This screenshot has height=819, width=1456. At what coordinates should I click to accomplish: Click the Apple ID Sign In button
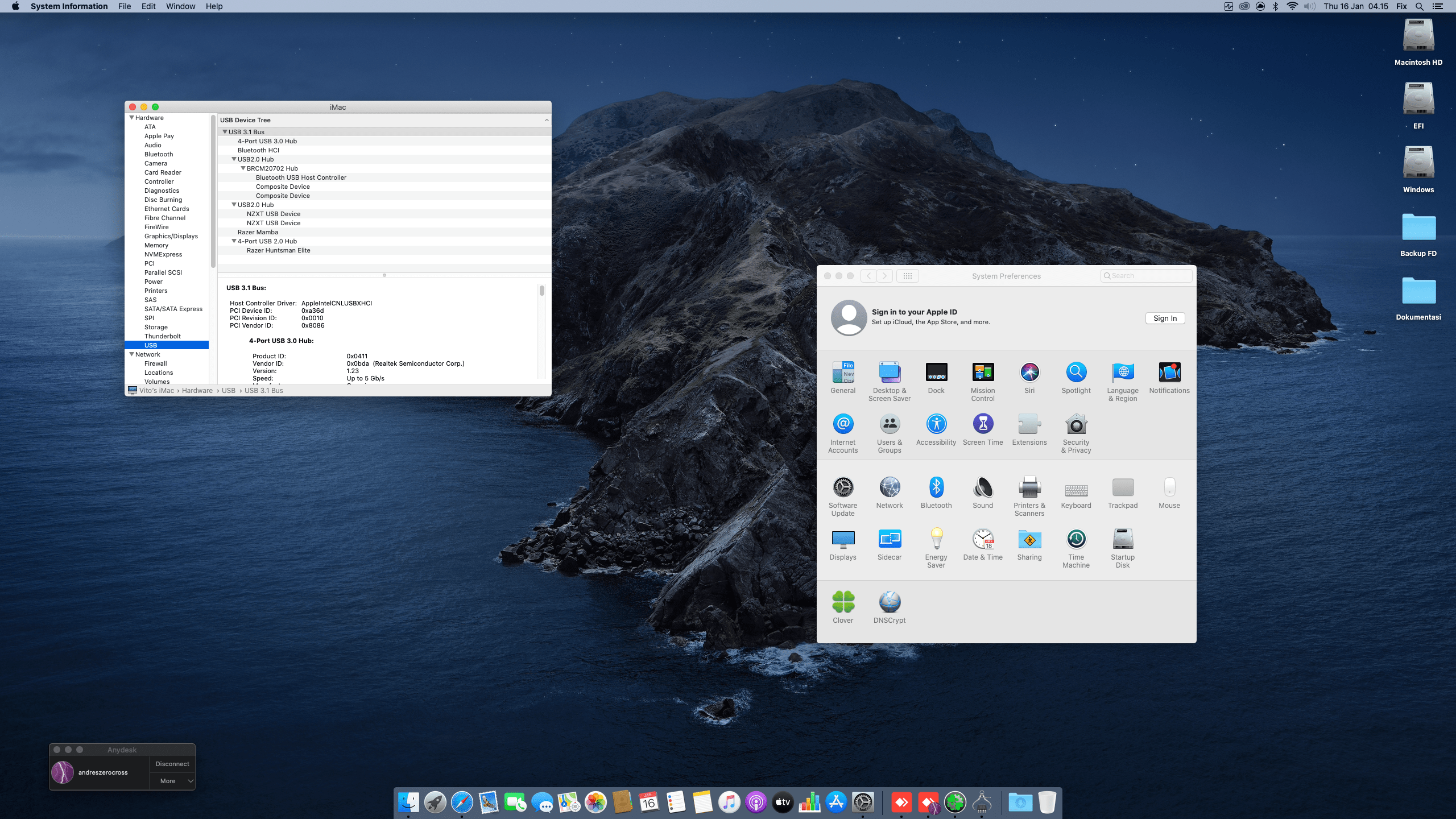pyautogui.click(x=1164, y=318)
